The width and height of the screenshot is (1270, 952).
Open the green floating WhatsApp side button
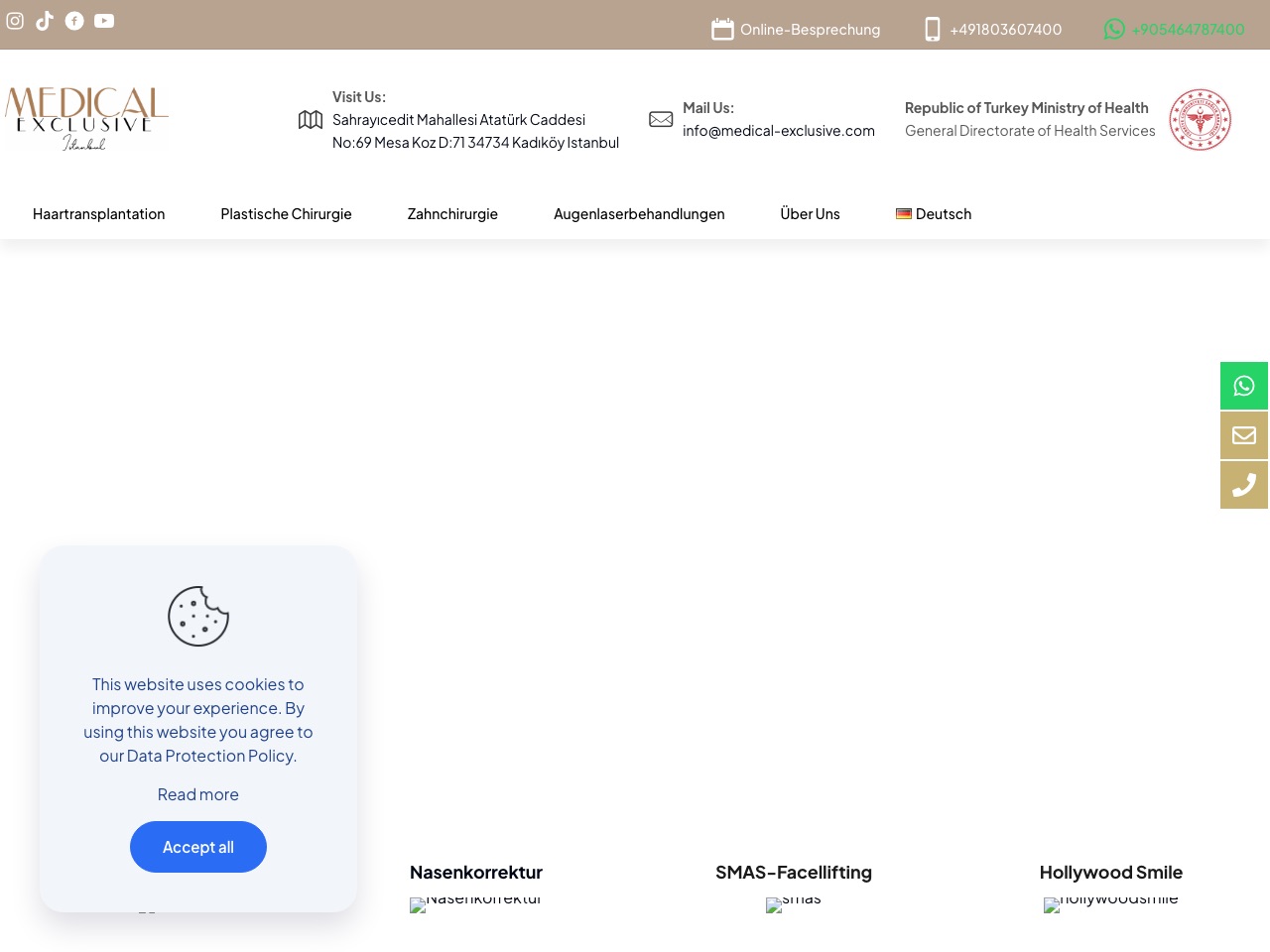[x=1244, y=386]
